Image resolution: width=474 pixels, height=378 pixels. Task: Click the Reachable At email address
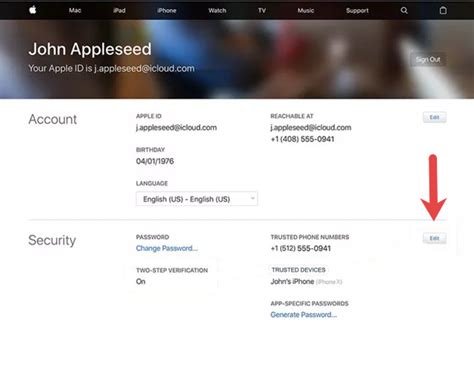(x=311, y=128)
